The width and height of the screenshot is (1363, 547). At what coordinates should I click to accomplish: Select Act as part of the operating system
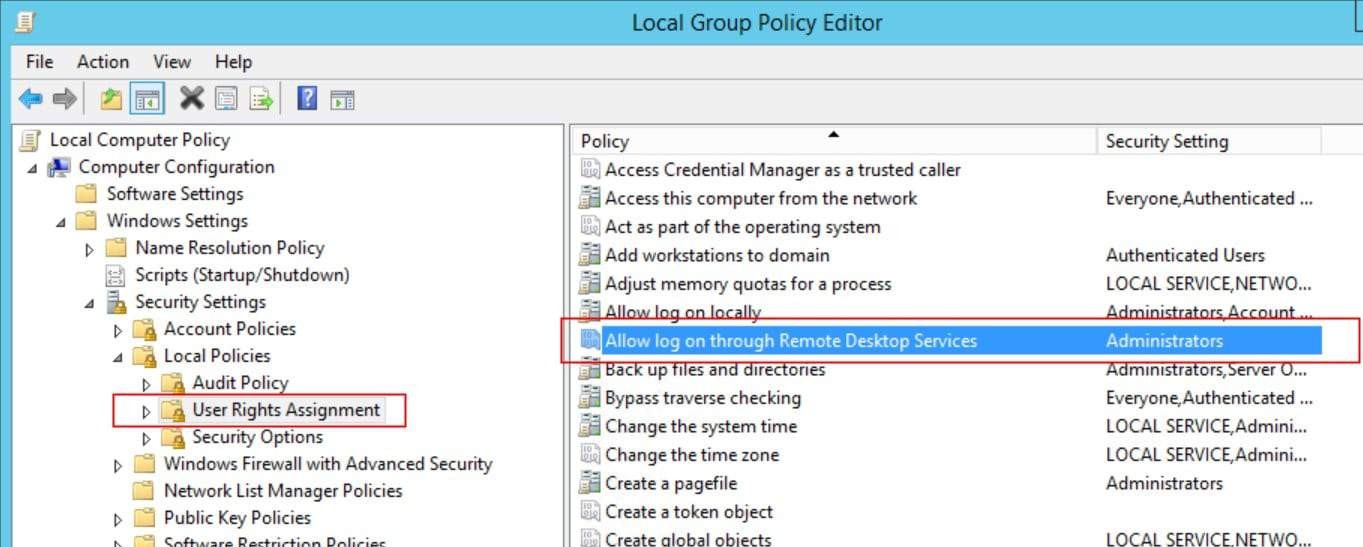[x=743, y=227]
